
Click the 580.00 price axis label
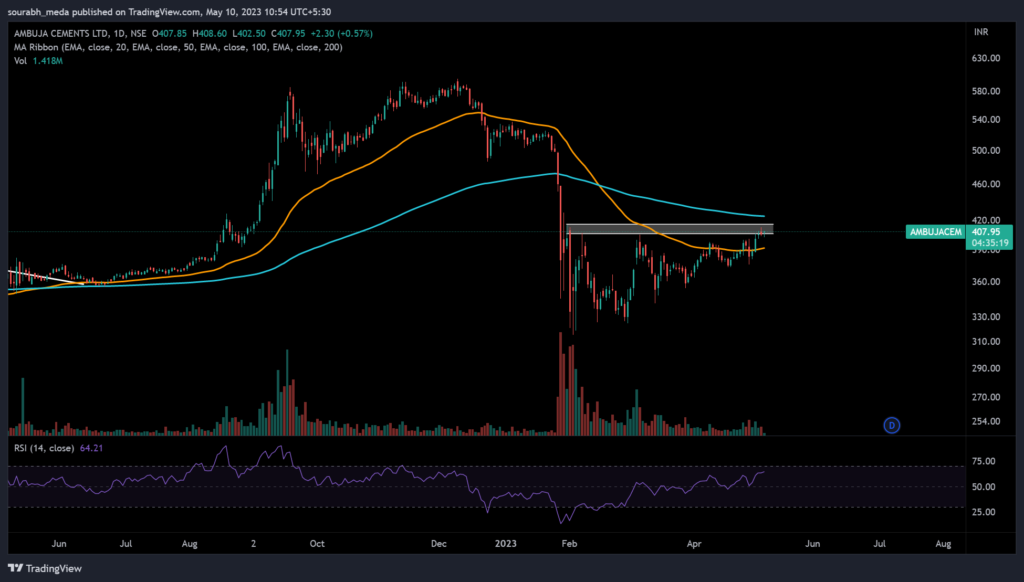[x=986, y=91]
